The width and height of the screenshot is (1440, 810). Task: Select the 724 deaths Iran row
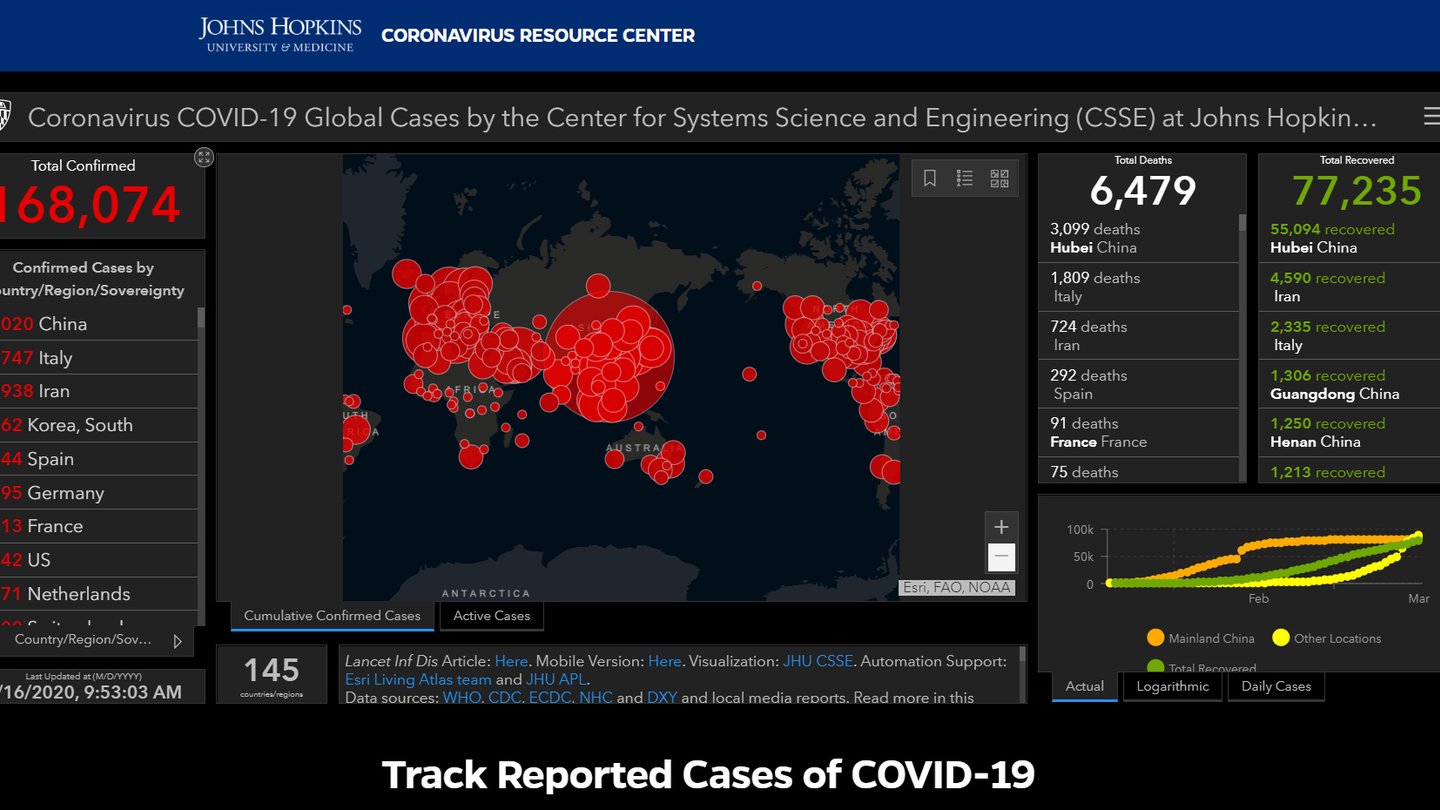pos(1140,336)
